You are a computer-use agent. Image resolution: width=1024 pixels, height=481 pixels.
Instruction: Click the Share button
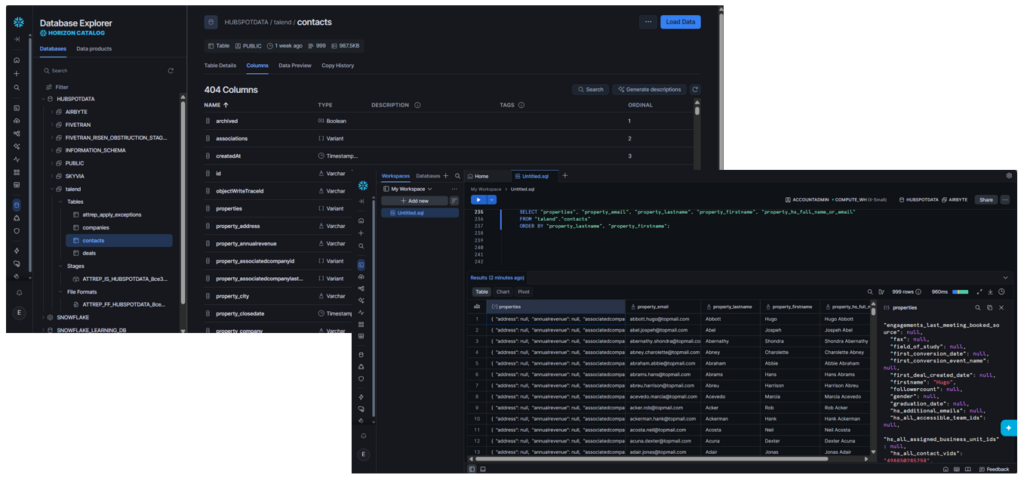pos(985,200)
